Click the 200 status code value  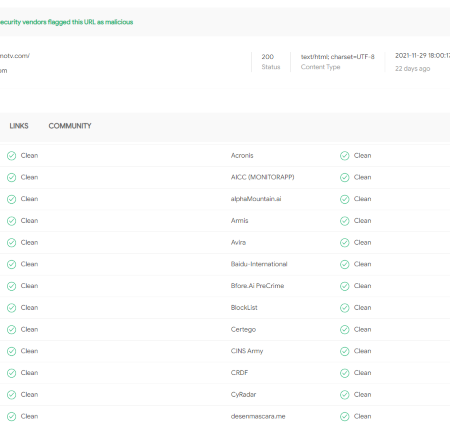[267, 57]
